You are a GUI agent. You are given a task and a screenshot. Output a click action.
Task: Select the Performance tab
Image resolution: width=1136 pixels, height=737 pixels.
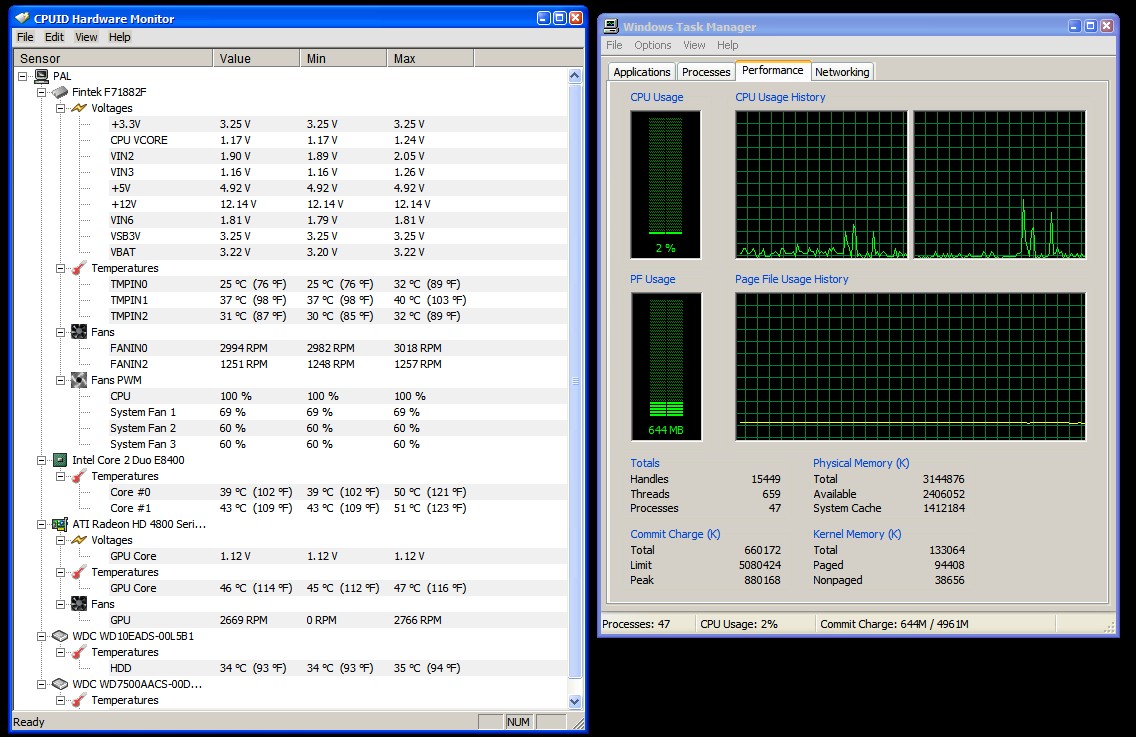coord(772,70)
